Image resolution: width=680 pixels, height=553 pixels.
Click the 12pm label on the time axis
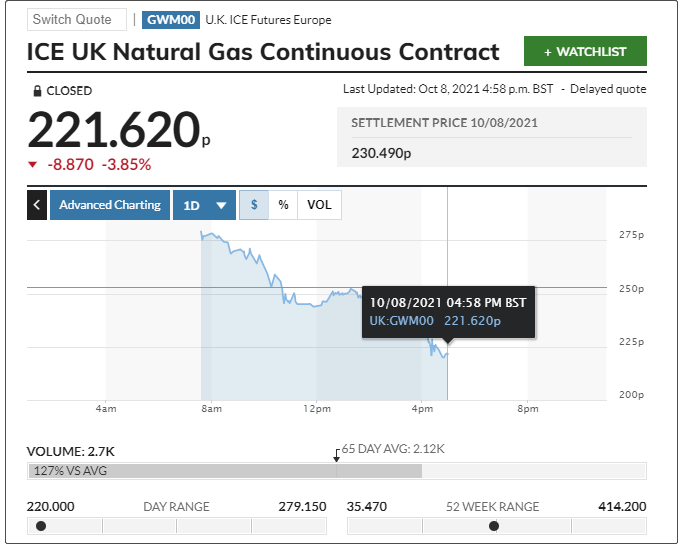(x=316, y=409)
